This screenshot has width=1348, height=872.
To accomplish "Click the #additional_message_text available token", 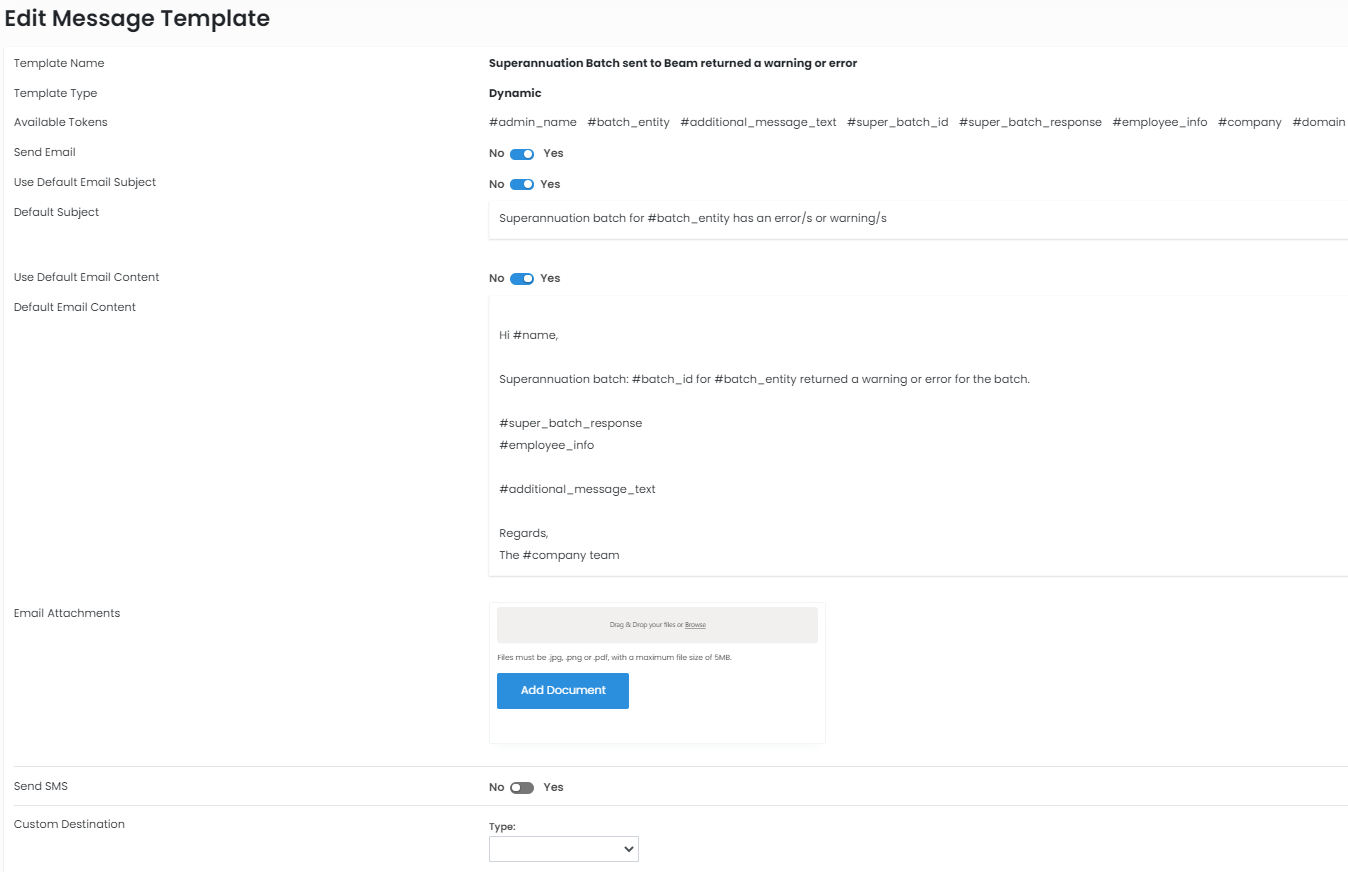I will [x=758, y=122].
